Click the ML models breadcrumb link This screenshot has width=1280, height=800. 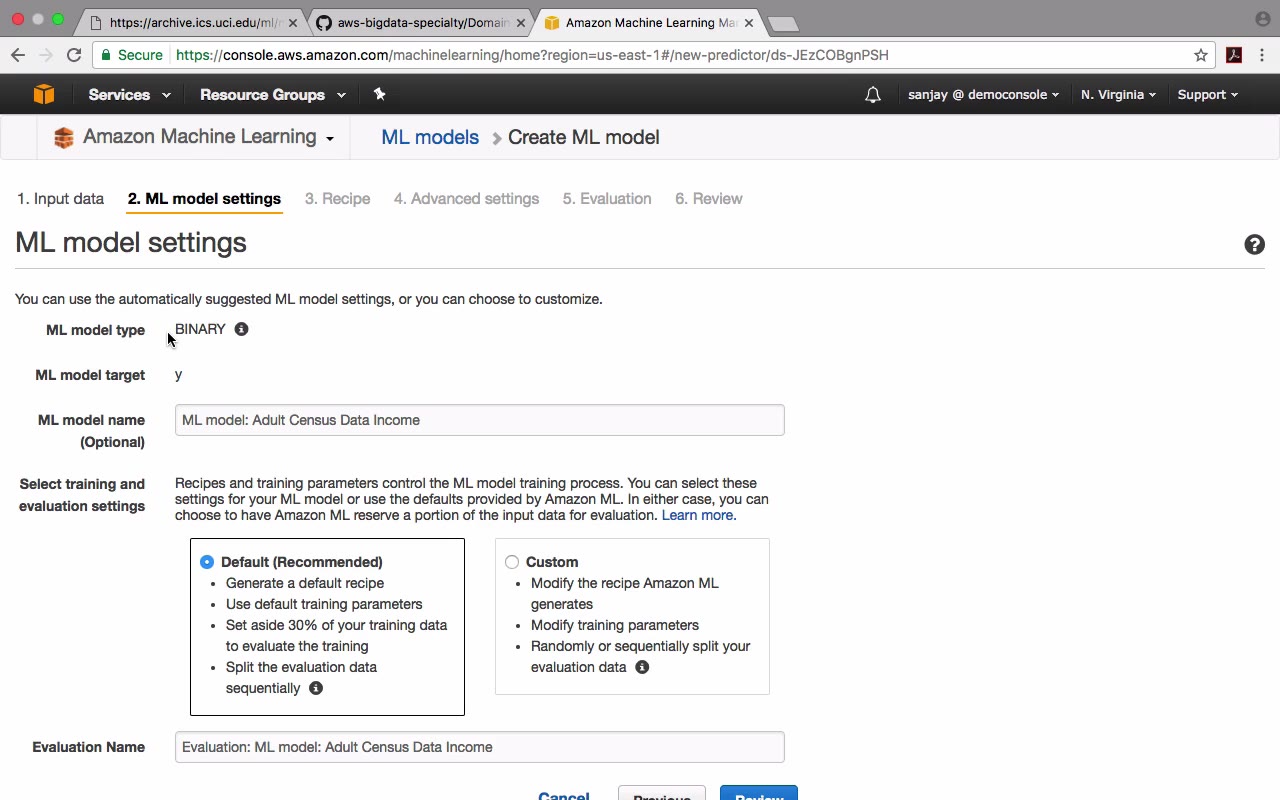click(x=430, y=138)
